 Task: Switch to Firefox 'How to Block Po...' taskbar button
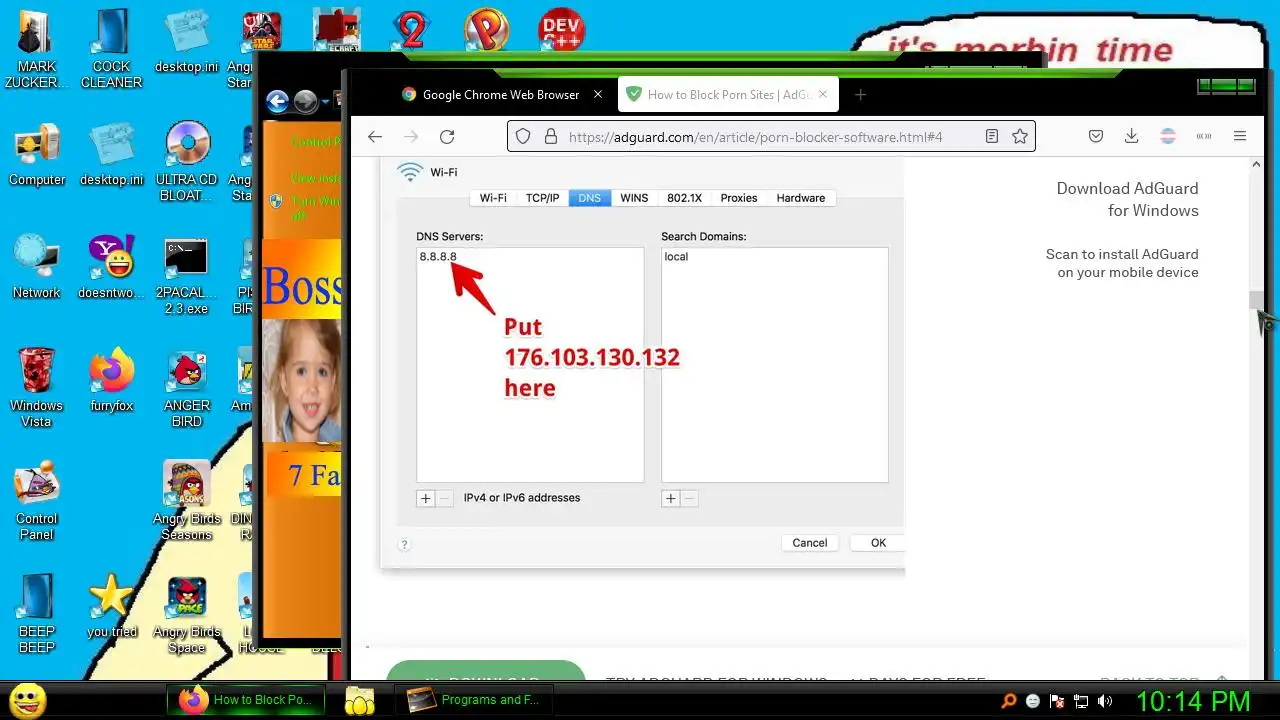click(246, 700)
